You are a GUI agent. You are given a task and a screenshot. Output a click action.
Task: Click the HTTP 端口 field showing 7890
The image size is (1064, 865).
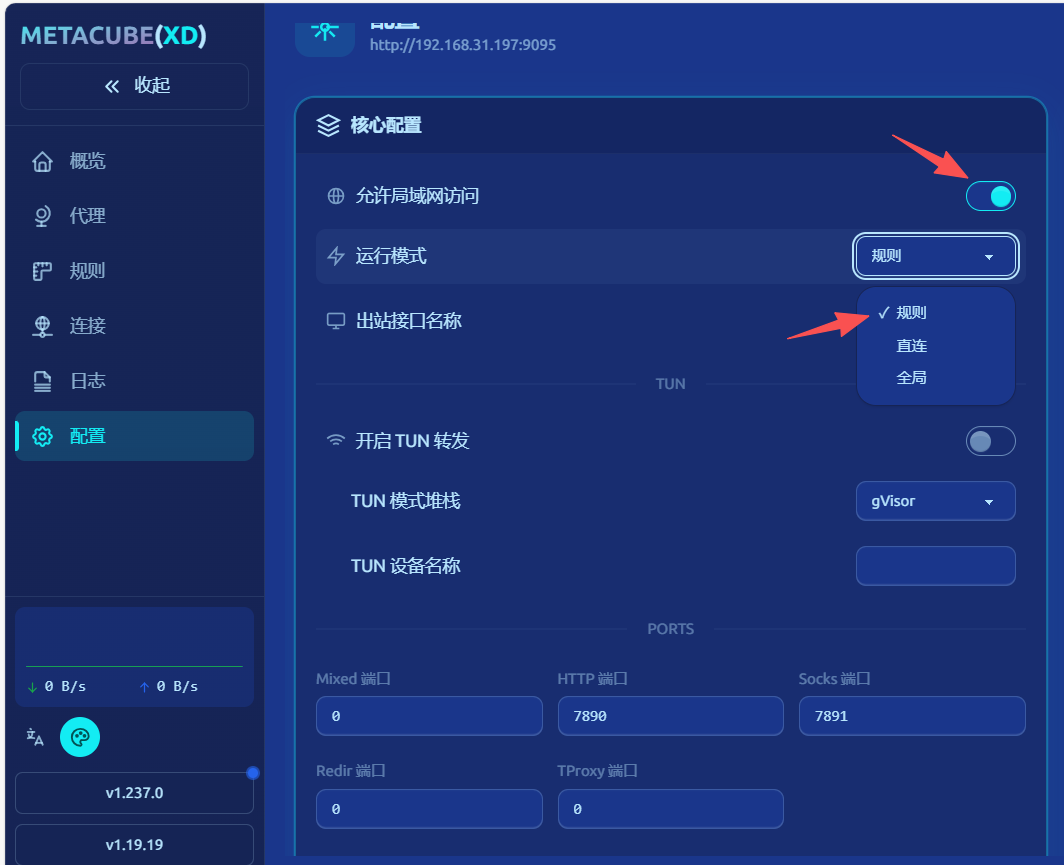(x=670, y=716)
